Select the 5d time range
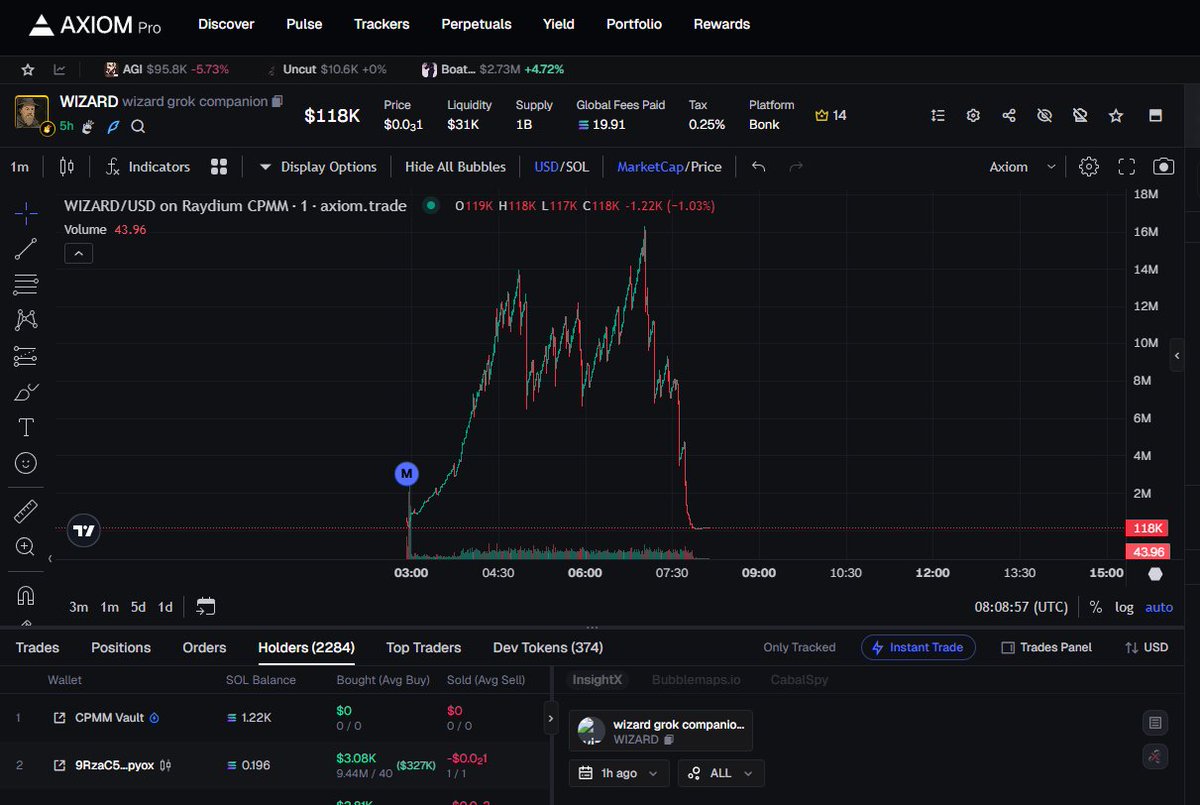The image size is (1200, 805). (138, 607)
